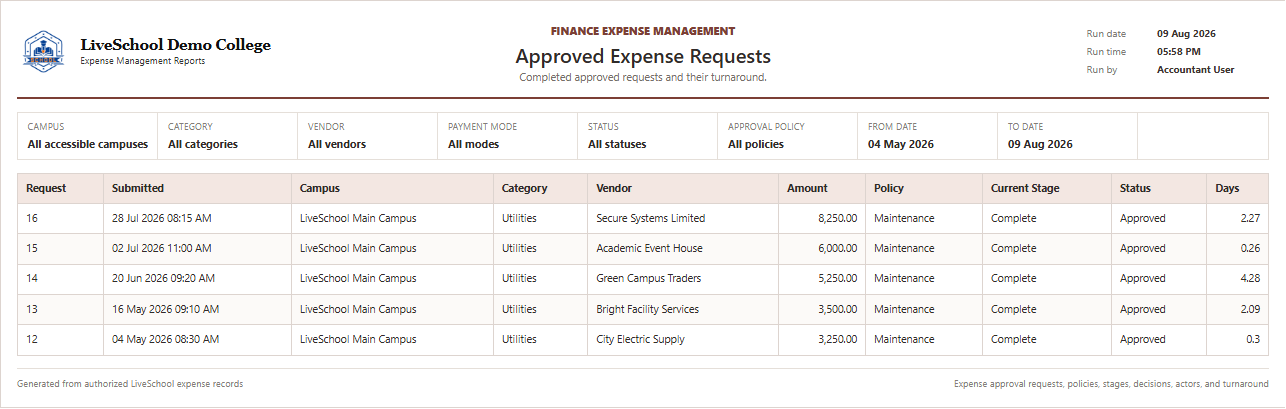This screenshot has height=409, width=1286.
Task: Click the LiveSchool Demo College logo
Action: pos(43,52)
